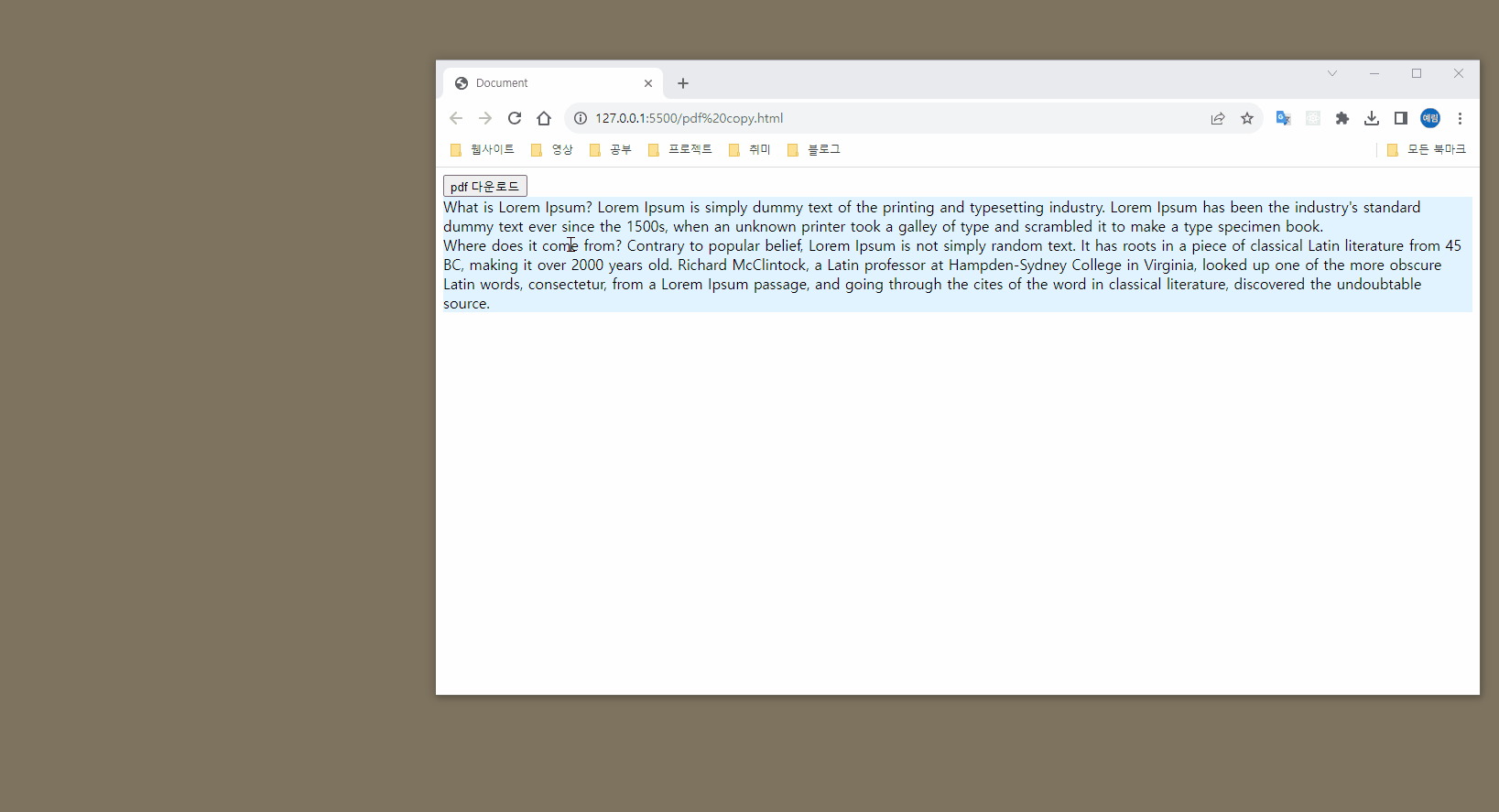Maximize the browser window

[1417, 73]
